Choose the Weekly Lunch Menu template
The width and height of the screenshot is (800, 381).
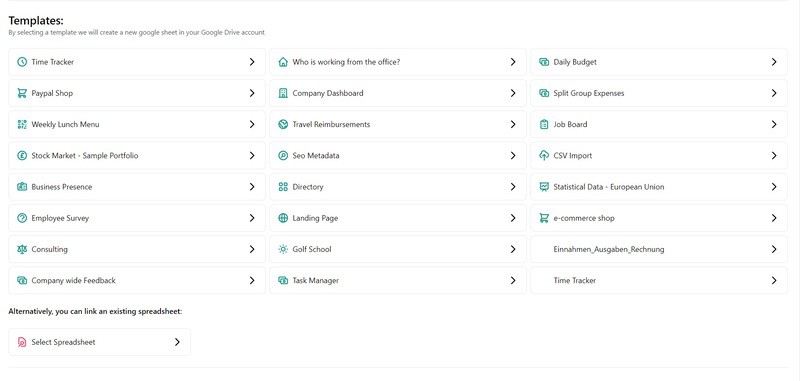click(x=137, y=124)
